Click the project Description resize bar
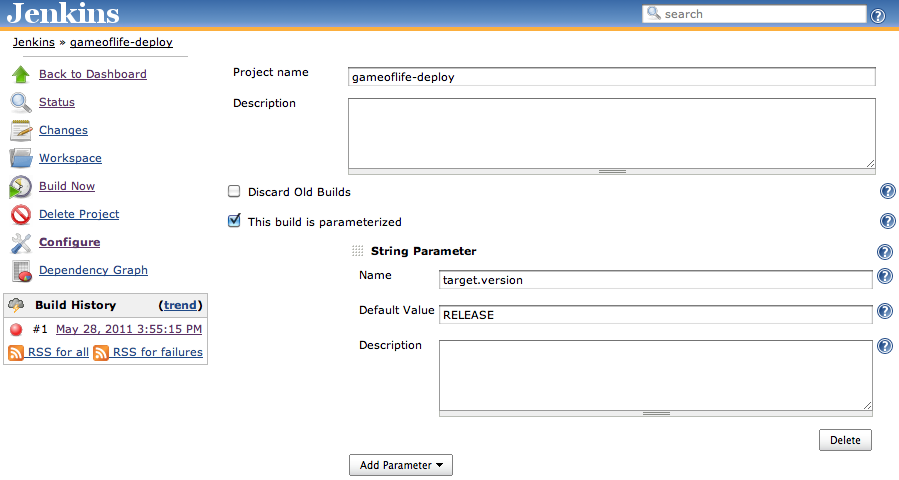The height and width of the screenshot is (480, 899). click(612, 171)
